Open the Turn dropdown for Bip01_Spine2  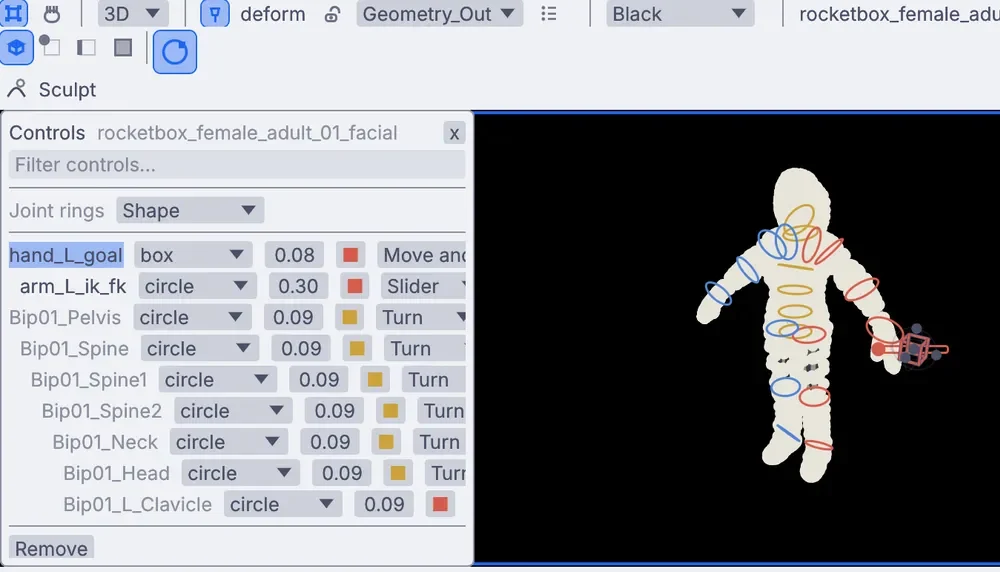pos(441,411)
